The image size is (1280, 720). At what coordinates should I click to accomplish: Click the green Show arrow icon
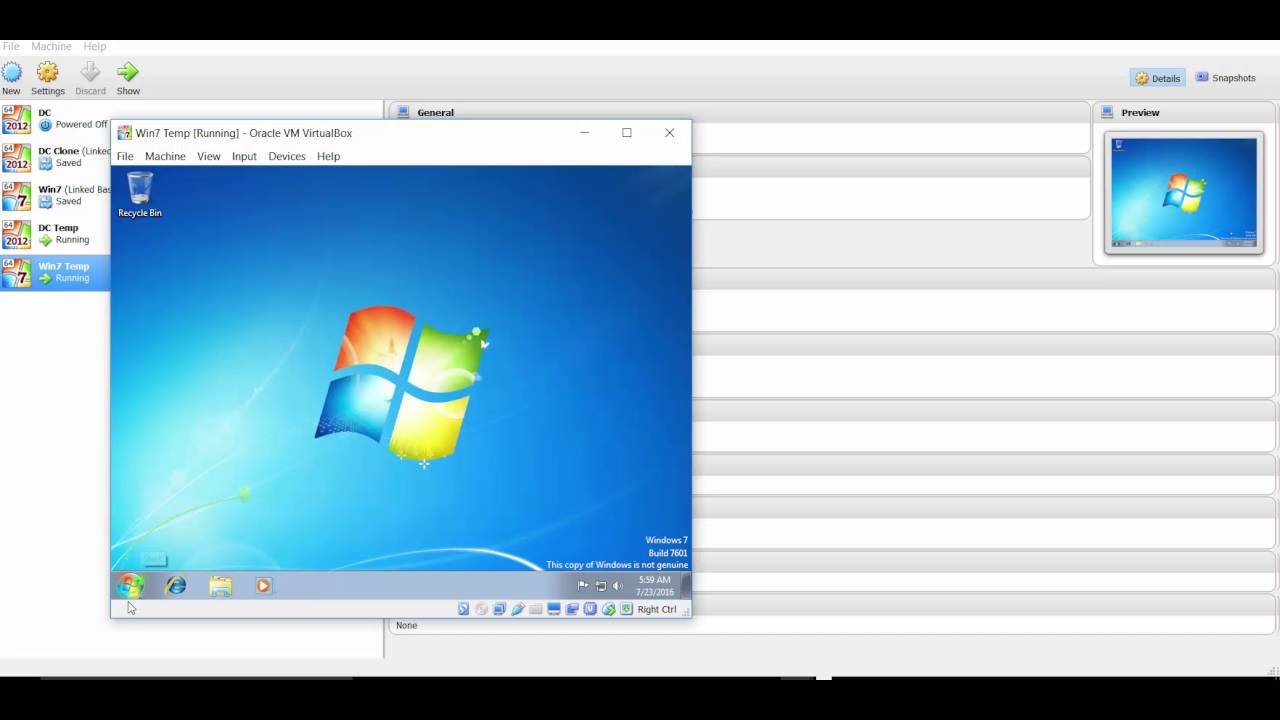(x=128, y=72)
